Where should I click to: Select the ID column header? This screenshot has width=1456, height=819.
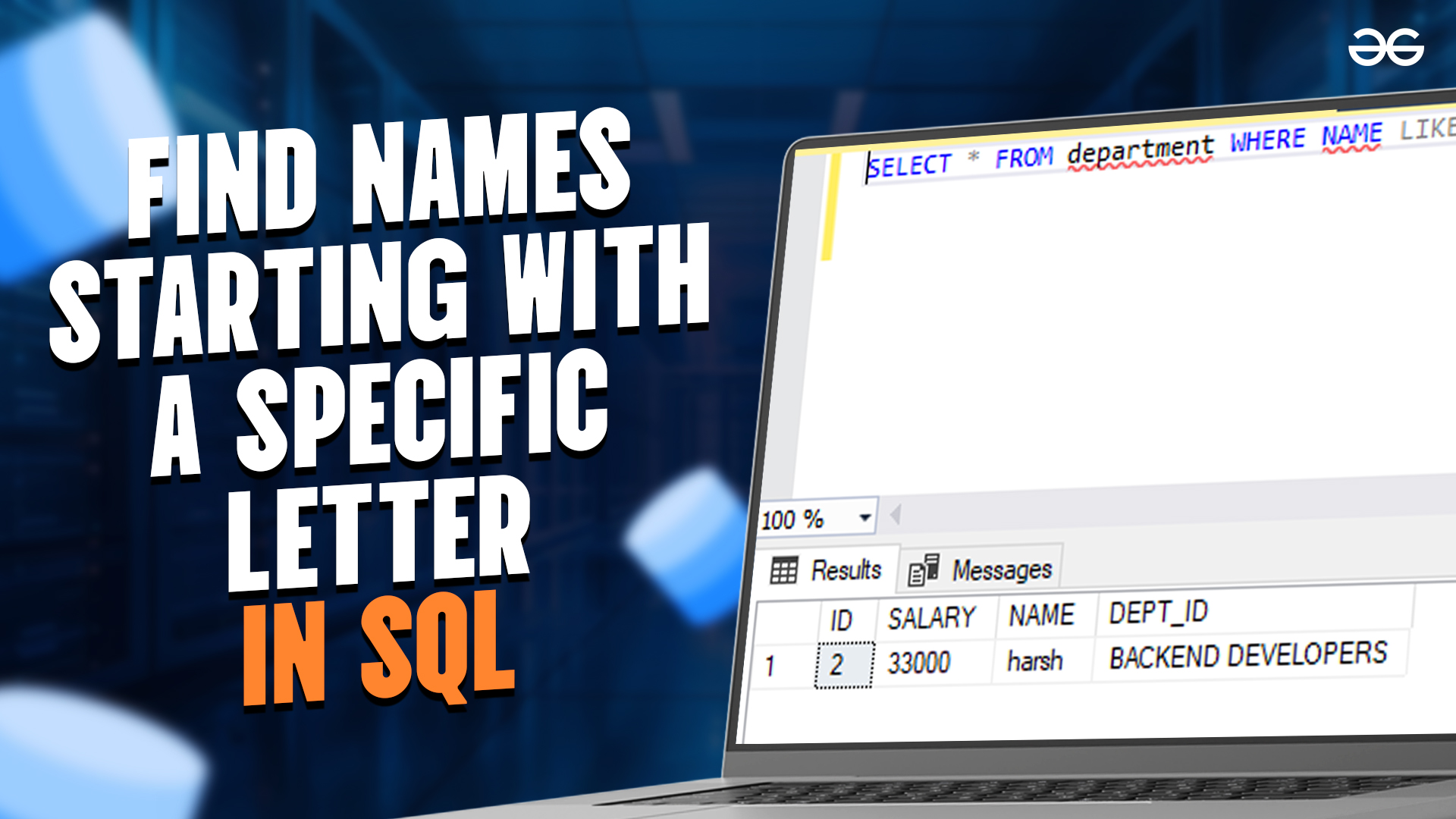pos(841,620)
